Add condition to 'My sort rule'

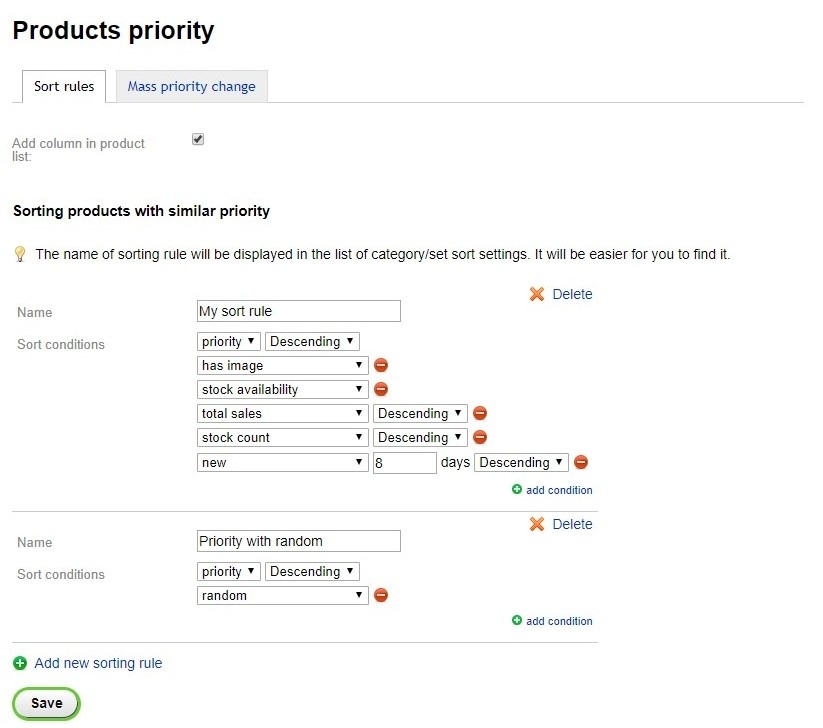pyautogui.click(x=552, y=490)
